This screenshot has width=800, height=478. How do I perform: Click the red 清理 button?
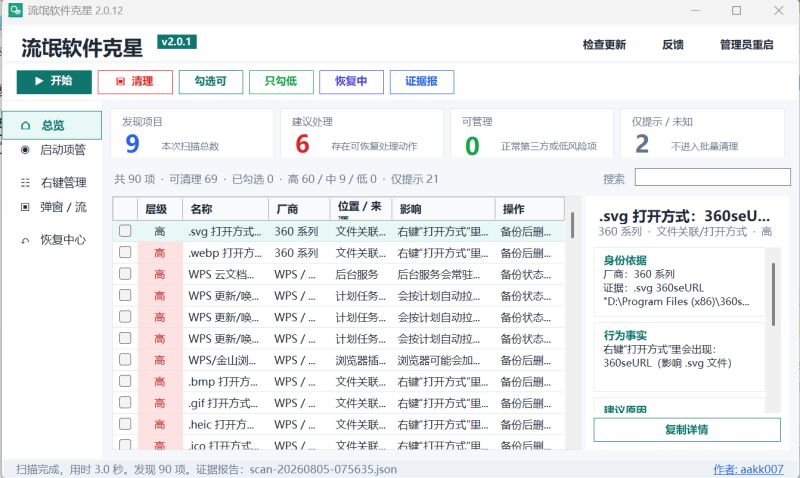[135, 82]
